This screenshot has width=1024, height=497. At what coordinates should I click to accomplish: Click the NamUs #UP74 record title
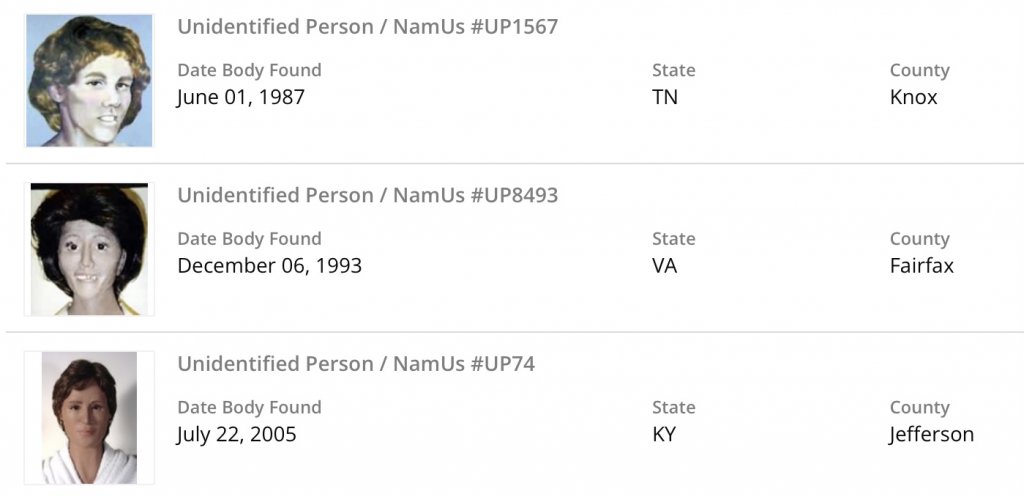pyautogui.click(x=356, y=364)
